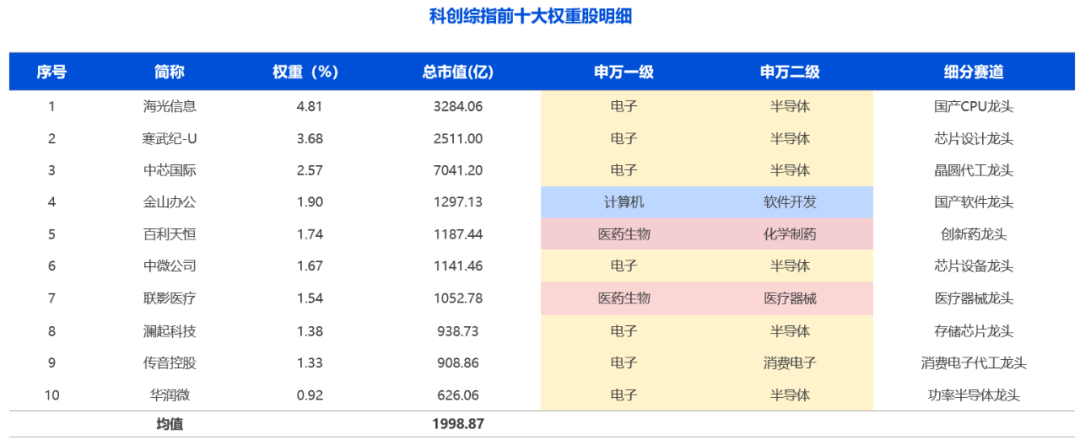
Task: Click the 存储芯片龙头 cell
Action: (x=973, y=331)
